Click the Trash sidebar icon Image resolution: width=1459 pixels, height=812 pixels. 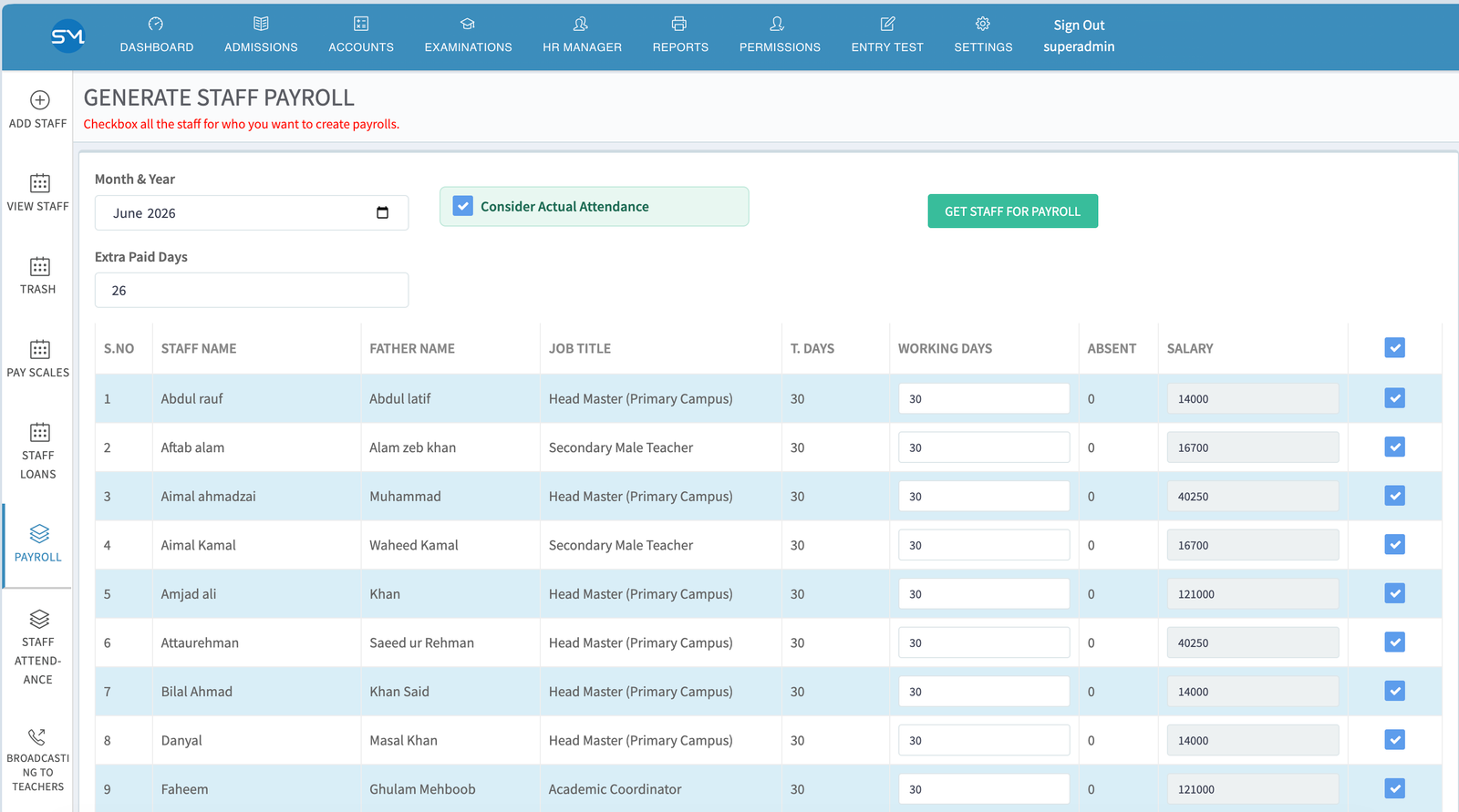[x=40, y=266]
